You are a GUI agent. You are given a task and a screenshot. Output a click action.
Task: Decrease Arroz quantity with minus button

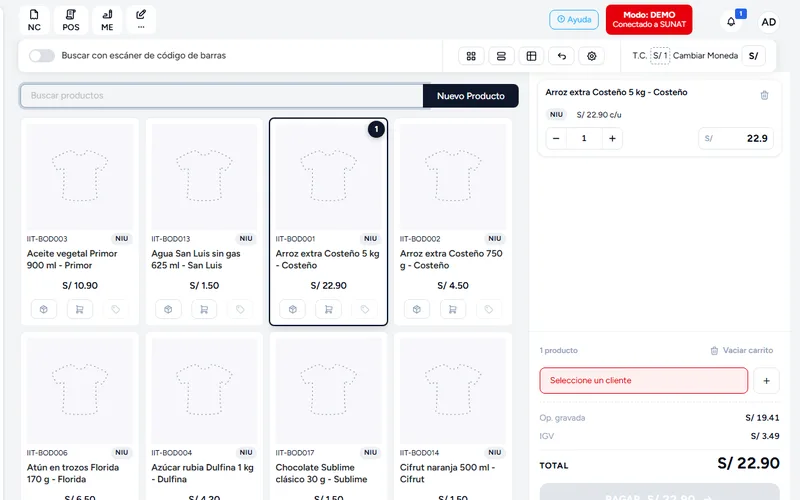coord(556,138)
